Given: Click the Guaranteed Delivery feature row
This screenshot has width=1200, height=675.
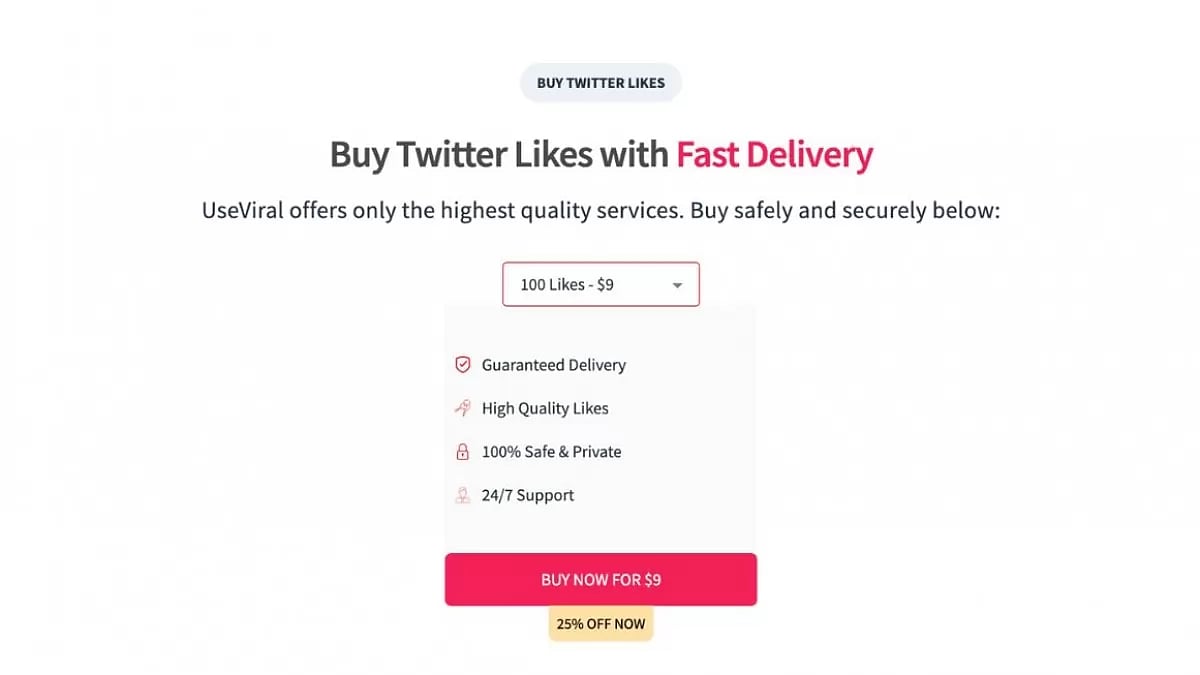Looking at the screenshot, I should coord(553,364).
